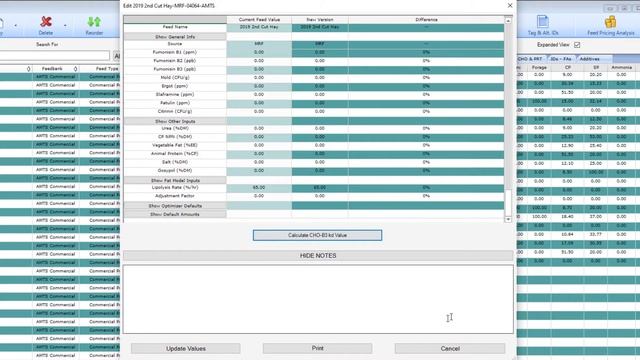The height and width of the screenshot is (360, 640).
Task: Select the Mold (CFU/g) New Version value
Action: pos(320,78)
